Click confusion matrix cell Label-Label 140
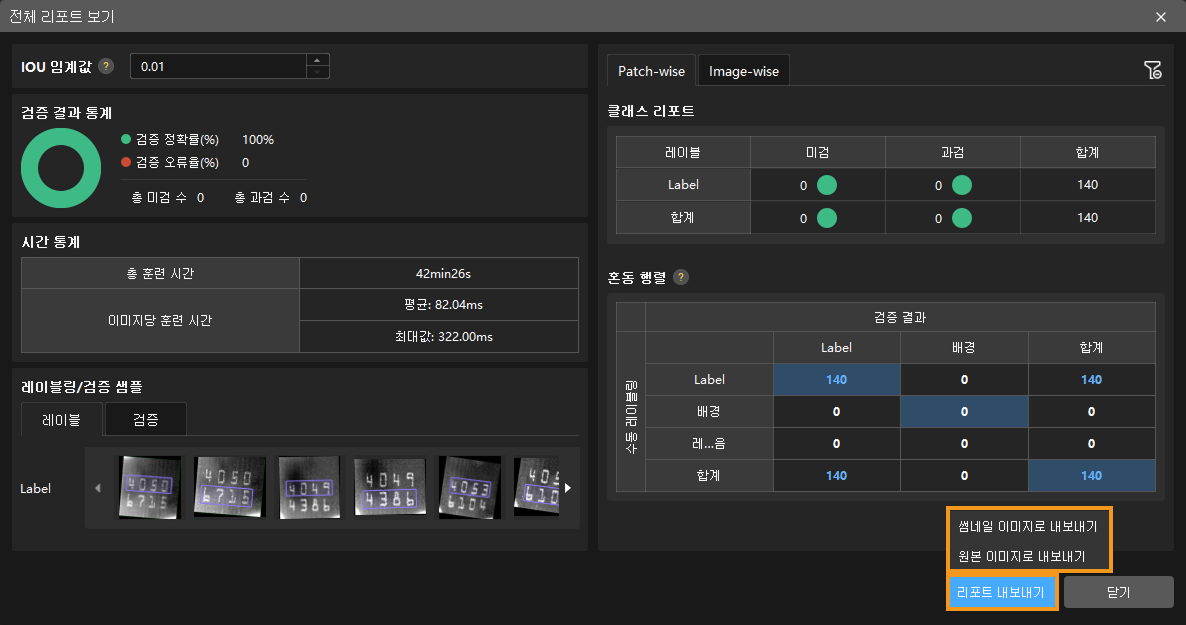This screenshot has height=625, width=1186. [837, 380]
